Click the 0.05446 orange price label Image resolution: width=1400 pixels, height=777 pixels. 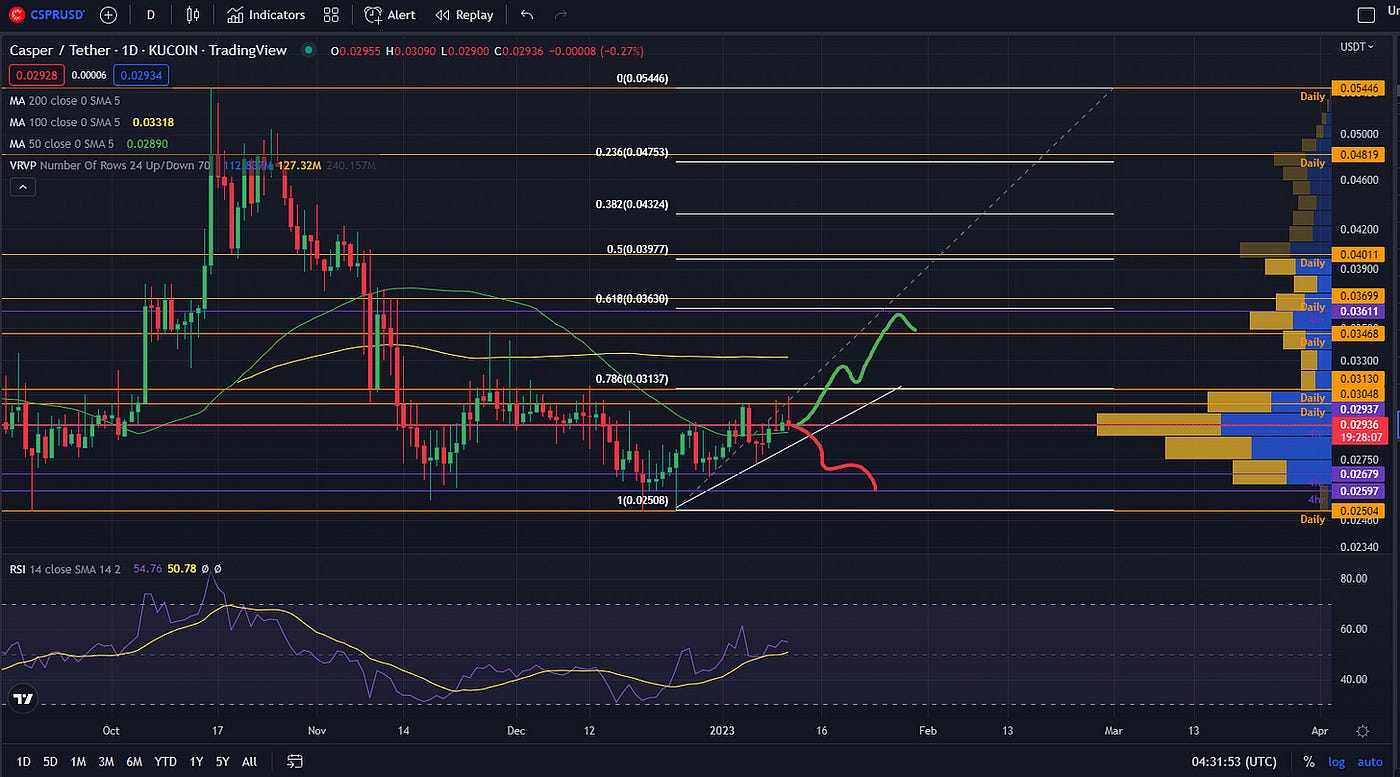tap(1358, 89)
